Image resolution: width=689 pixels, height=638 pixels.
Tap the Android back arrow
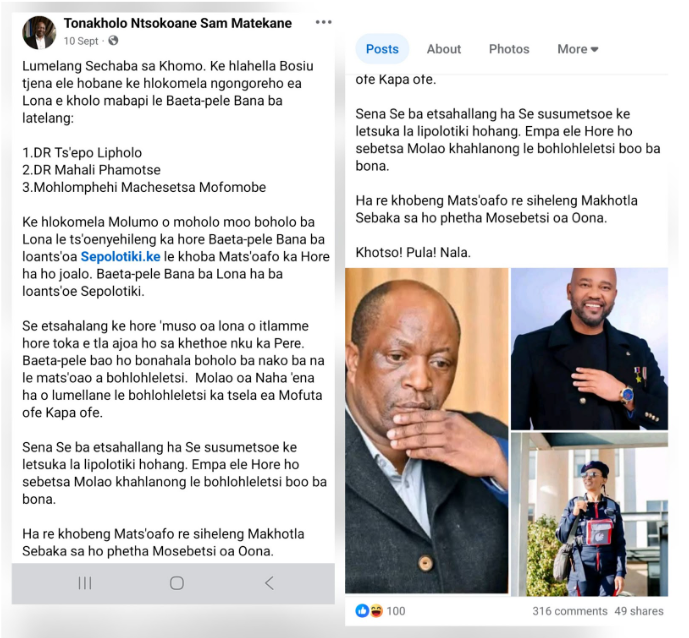click(269, 583)
